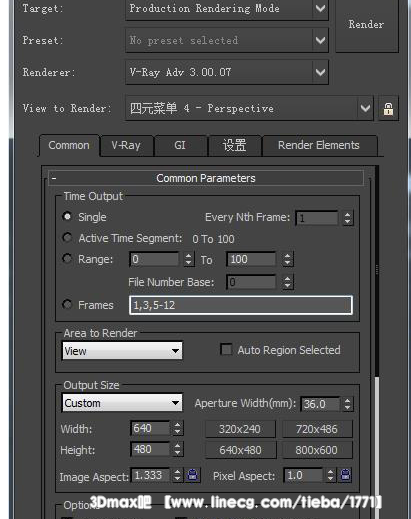Open the Output Size Custom dropdown
Screen dimensions: 411x519
point(122,403)
